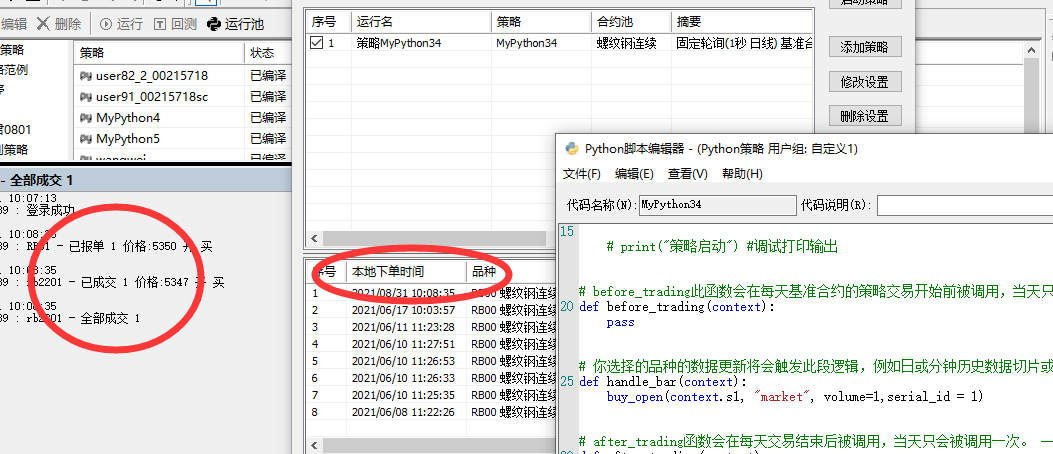Image resolution: width=1053 pixels, height=454 pixels.
Task: Click Python script editor title bar icon
Action: point(572,148)
